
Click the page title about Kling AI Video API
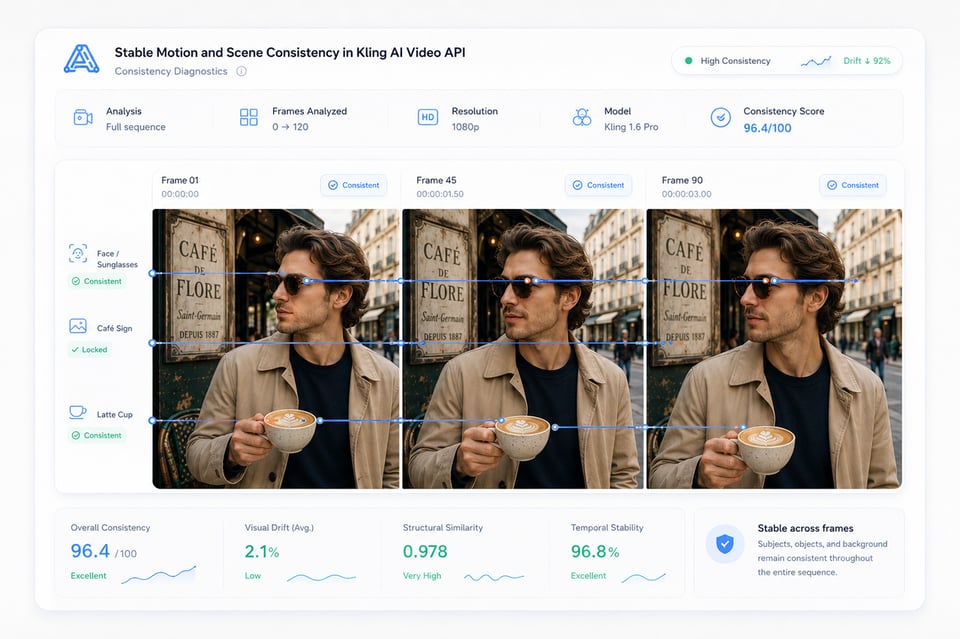click(290, 53)
